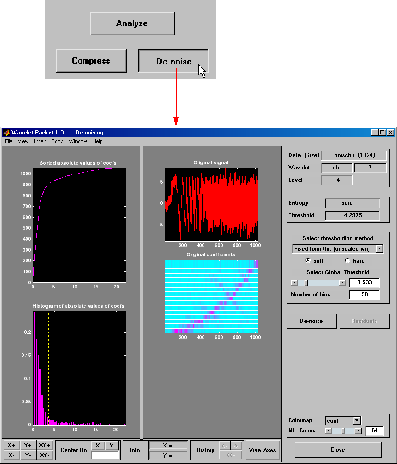Click the Select Global Threshold slider track
Image resolution: width=397 pixels, height=464 pixels.
coord(318,283)
